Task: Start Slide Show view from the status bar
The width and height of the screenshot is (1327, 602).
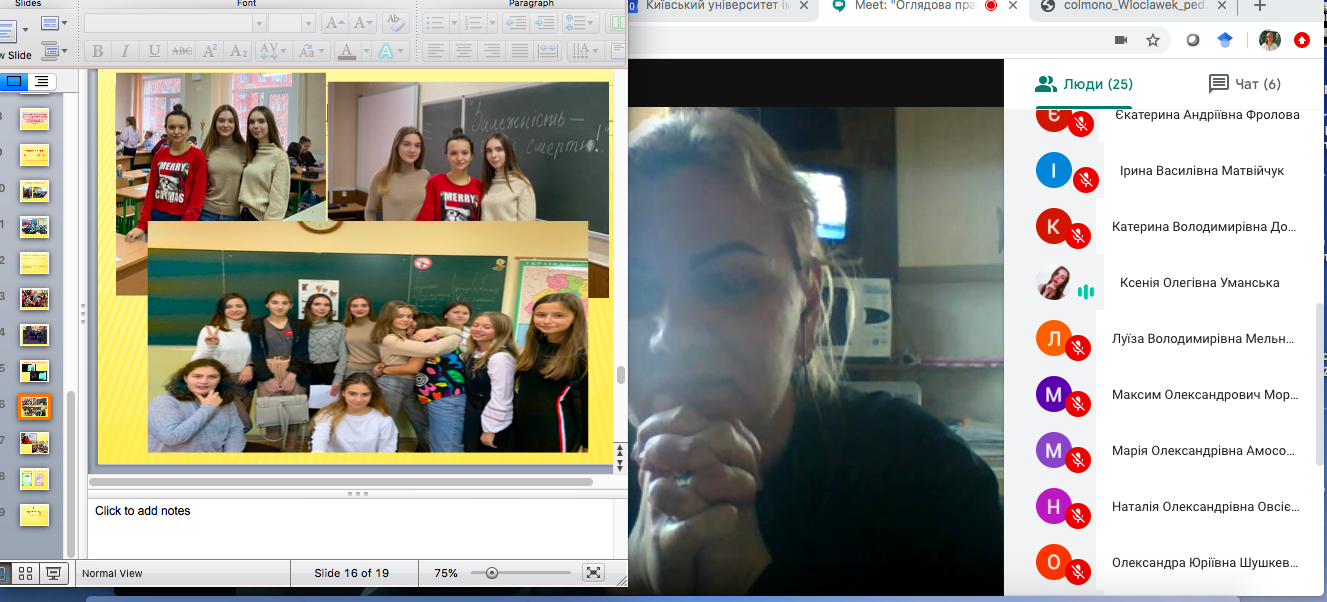Action: coord(53,573)
